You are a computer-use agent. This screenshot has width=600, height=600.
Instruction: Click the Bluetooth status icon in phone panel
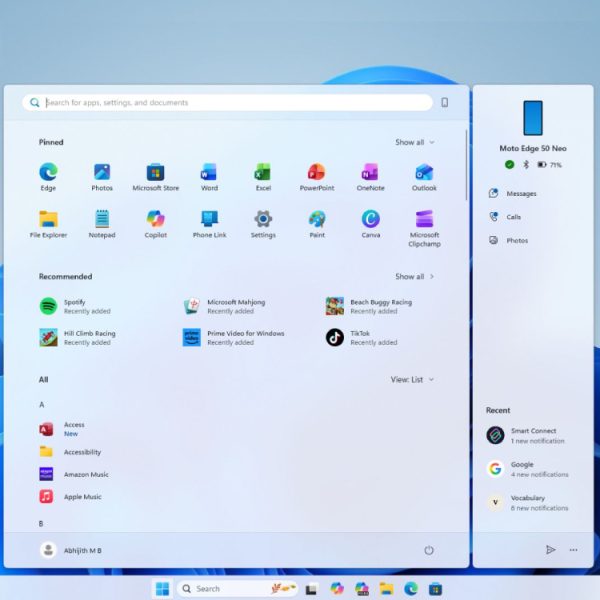point(526,165)
